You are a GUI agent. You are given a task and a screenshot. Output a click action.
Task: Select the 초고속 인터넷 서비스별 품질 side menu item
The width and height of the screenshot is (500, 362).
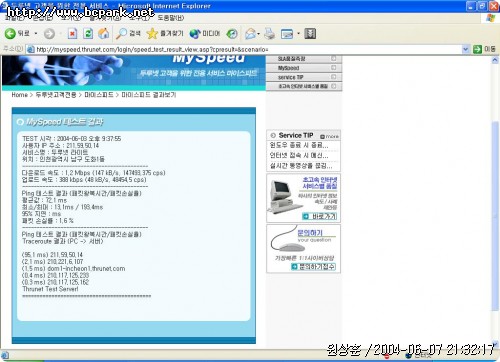point(304,86)
